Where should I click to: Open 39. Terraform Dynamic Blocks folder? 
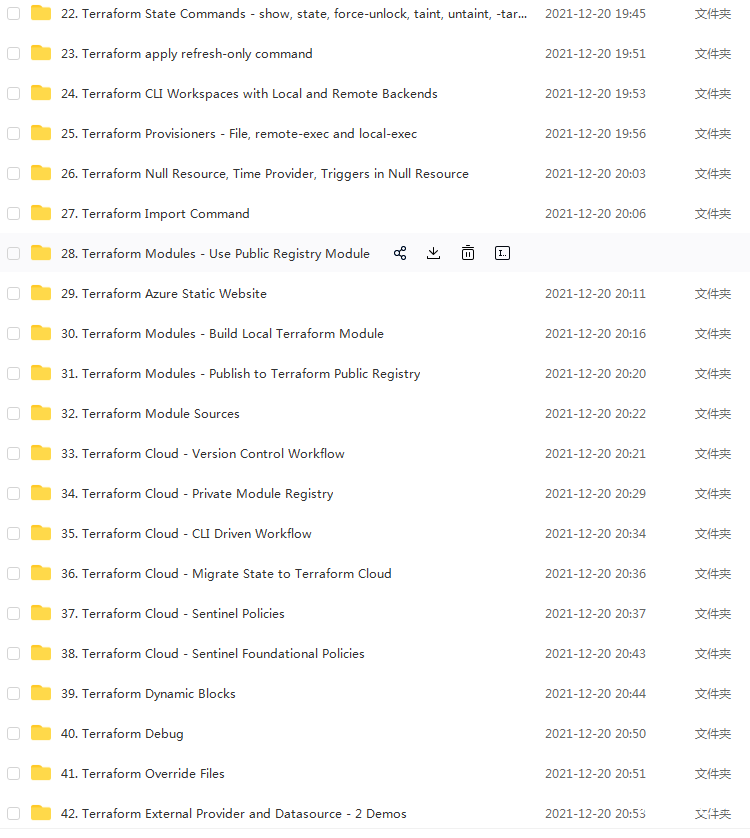pos(148,694)
